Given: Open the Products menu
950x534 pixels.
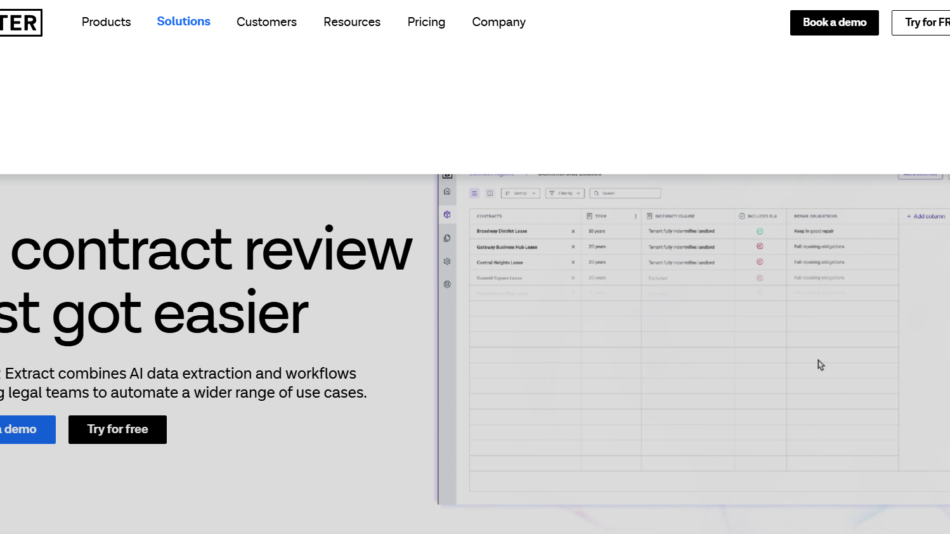Looking at the screenshot, I should (x=106, y=22).
